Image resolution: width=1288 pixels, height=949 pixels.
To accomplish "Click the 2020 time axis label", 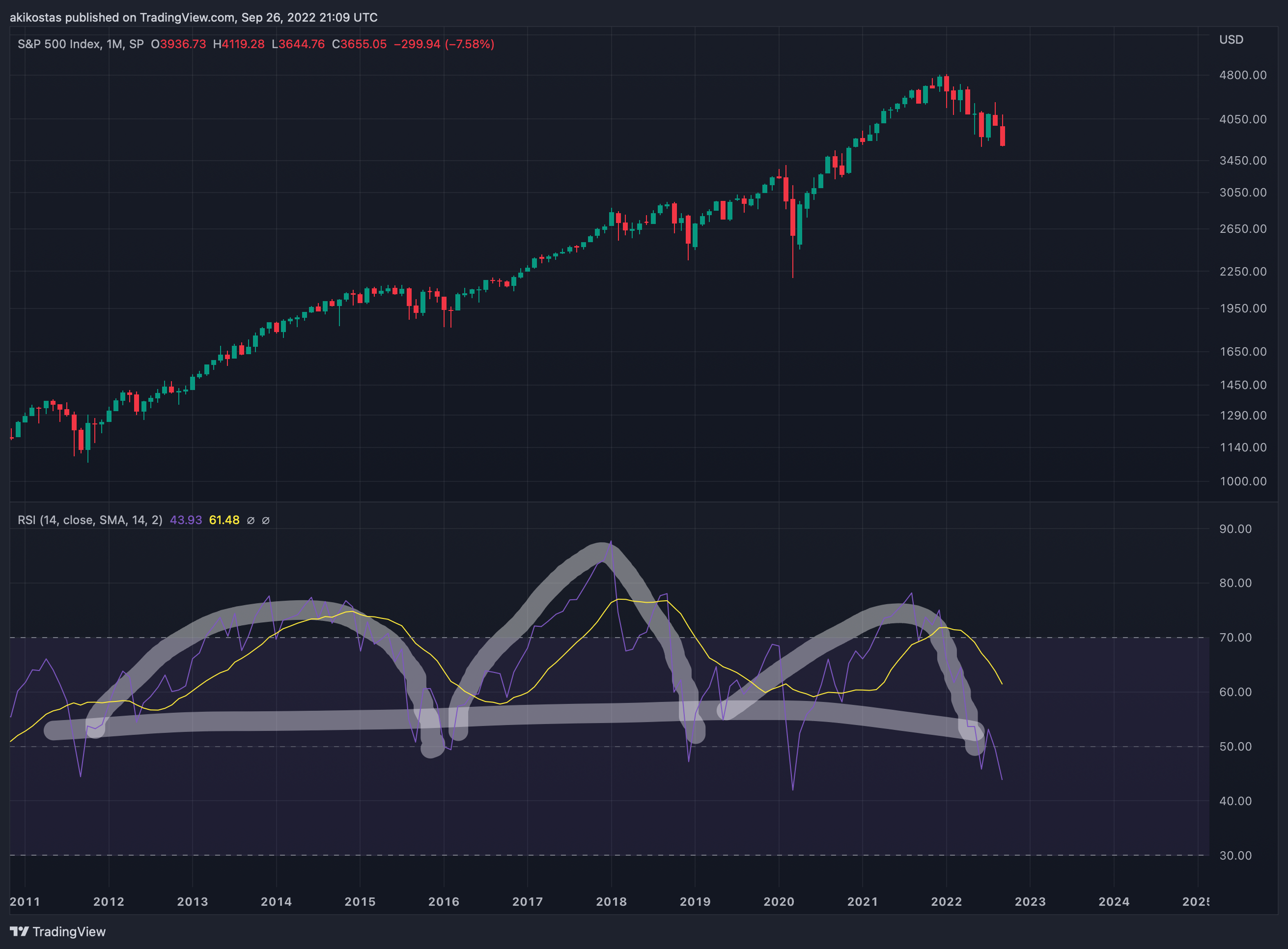I will point(779,902).
